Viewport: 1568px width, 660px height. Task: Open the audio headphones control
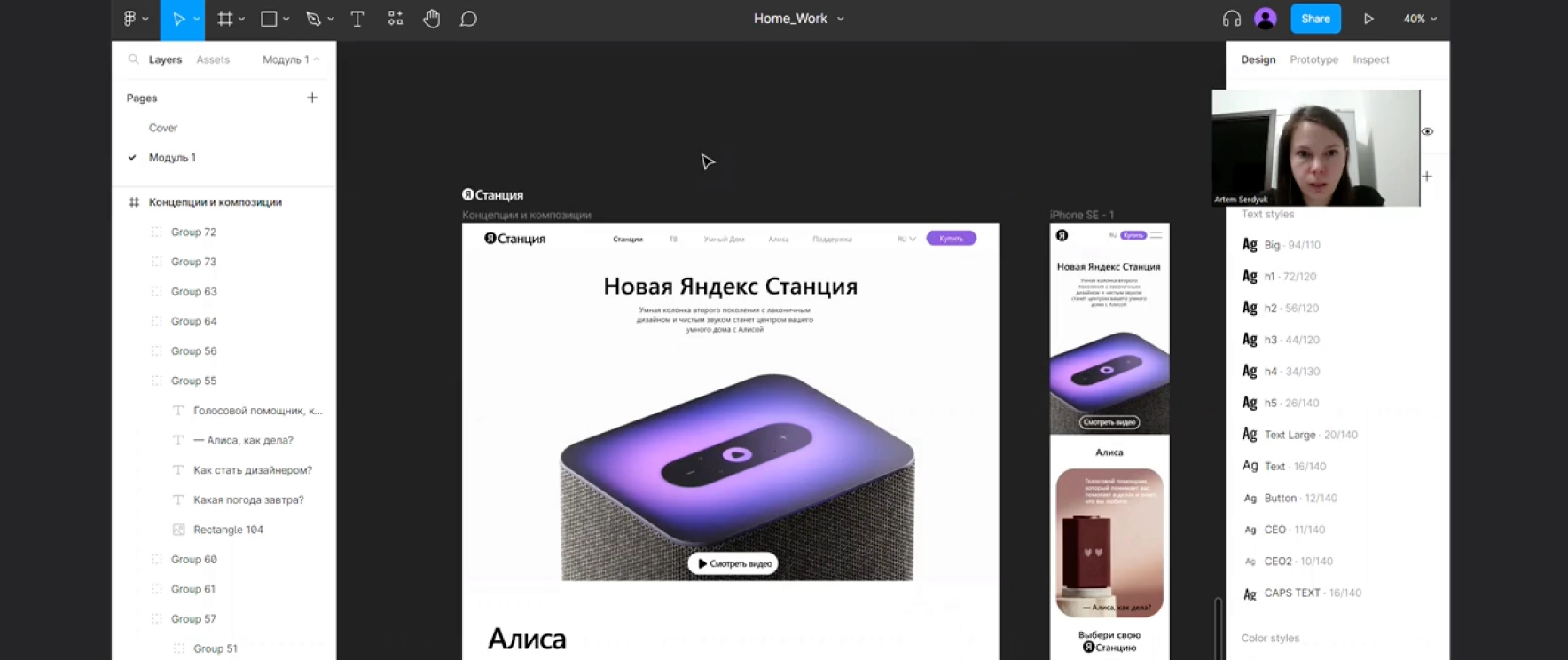coord(1231,19)
